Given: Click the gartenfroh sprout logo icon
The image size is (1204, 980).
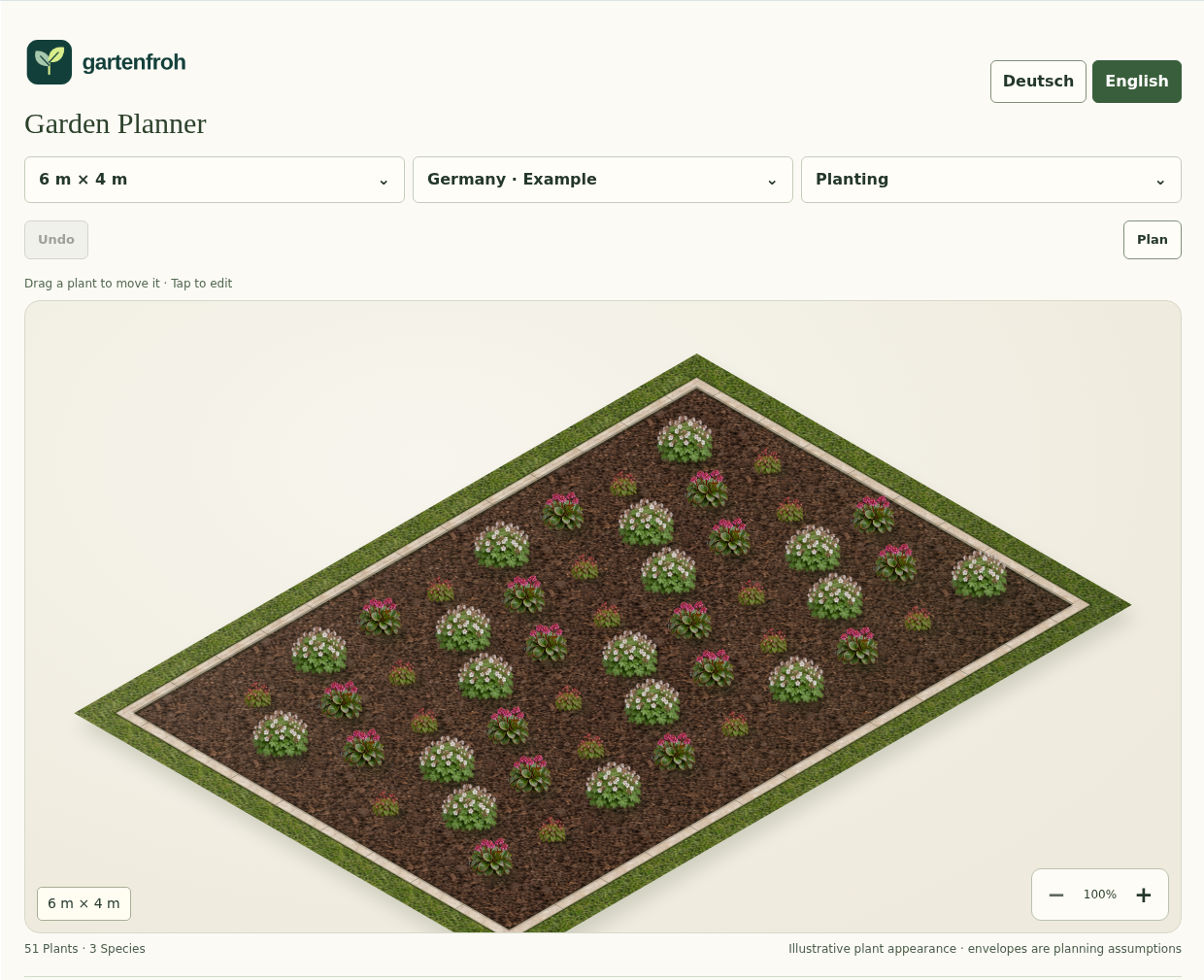Looking at the screenshot, I should (x=50, y=62).
